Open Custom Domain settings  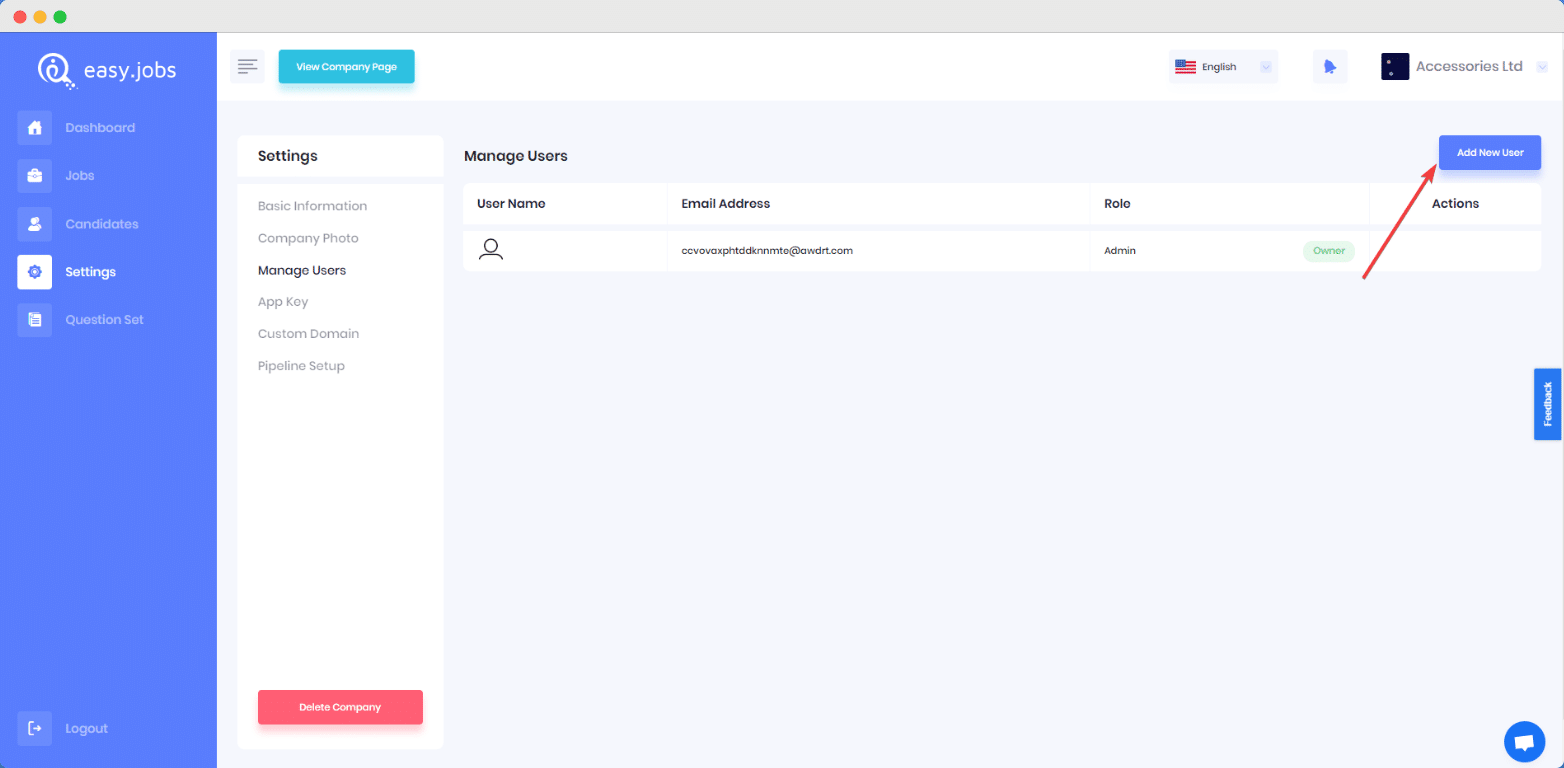tap(308, 334)
